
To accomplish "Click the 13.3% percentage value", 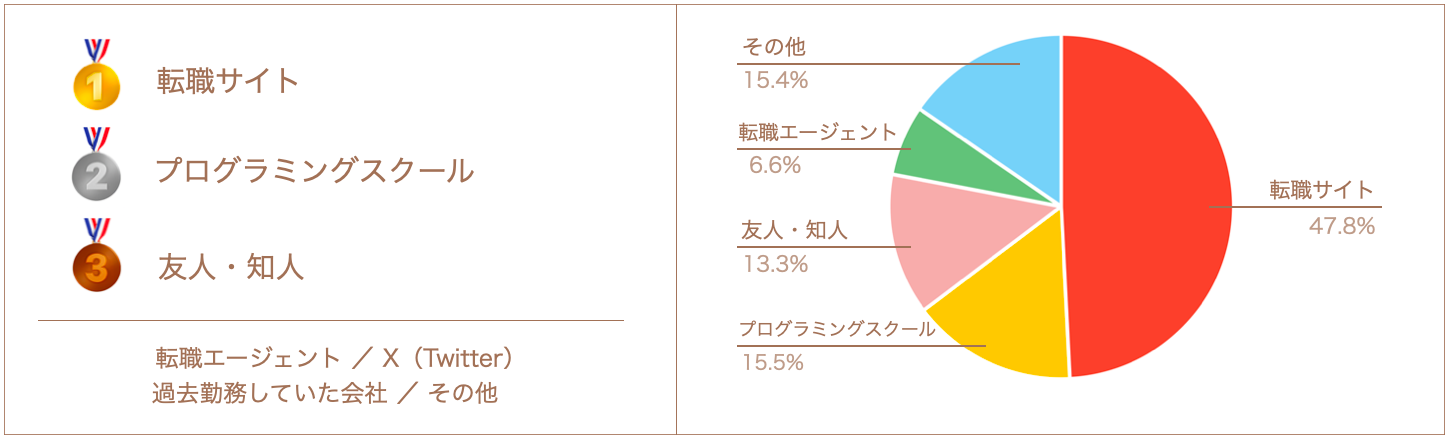I will (x=775, y=264).
